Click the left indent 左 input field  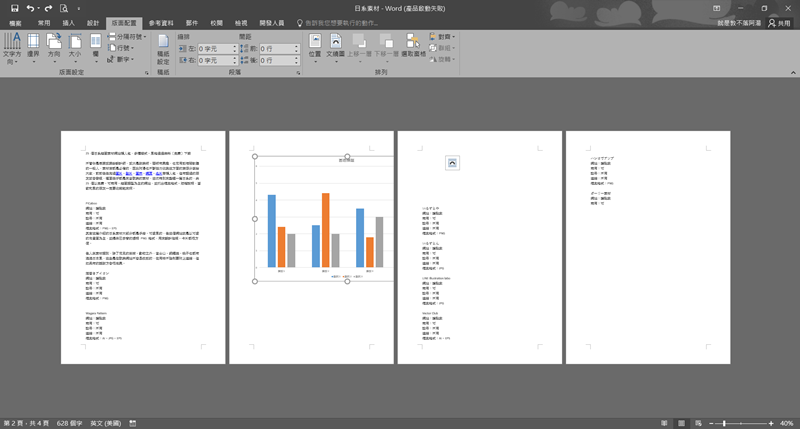[x=216, y=48]
